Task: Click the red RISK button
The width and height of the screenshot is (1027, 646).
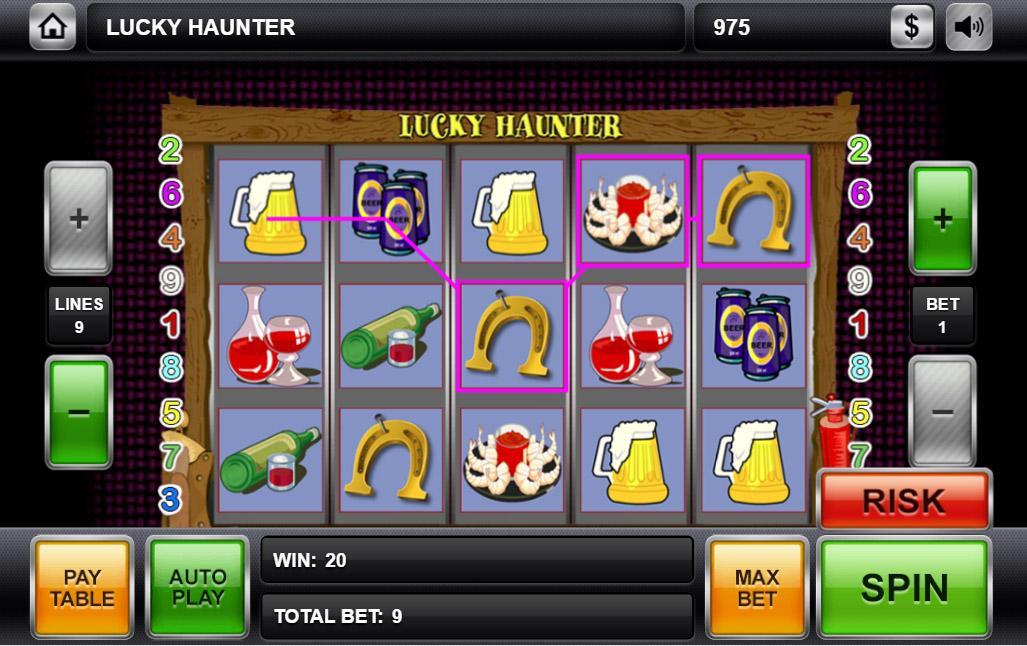Action: click(904, 501)
